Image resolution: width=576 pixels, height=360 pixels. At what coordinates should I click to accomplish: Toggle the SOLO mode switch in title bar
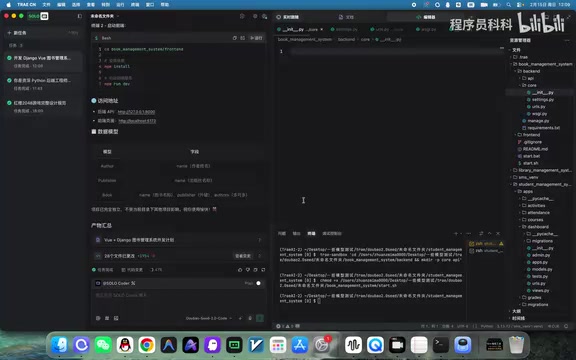pos(38,16)
